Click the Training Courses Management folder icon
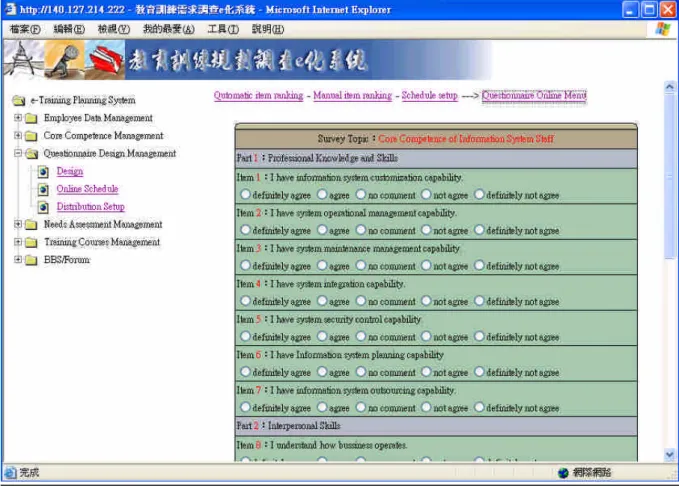 [31, 243]
